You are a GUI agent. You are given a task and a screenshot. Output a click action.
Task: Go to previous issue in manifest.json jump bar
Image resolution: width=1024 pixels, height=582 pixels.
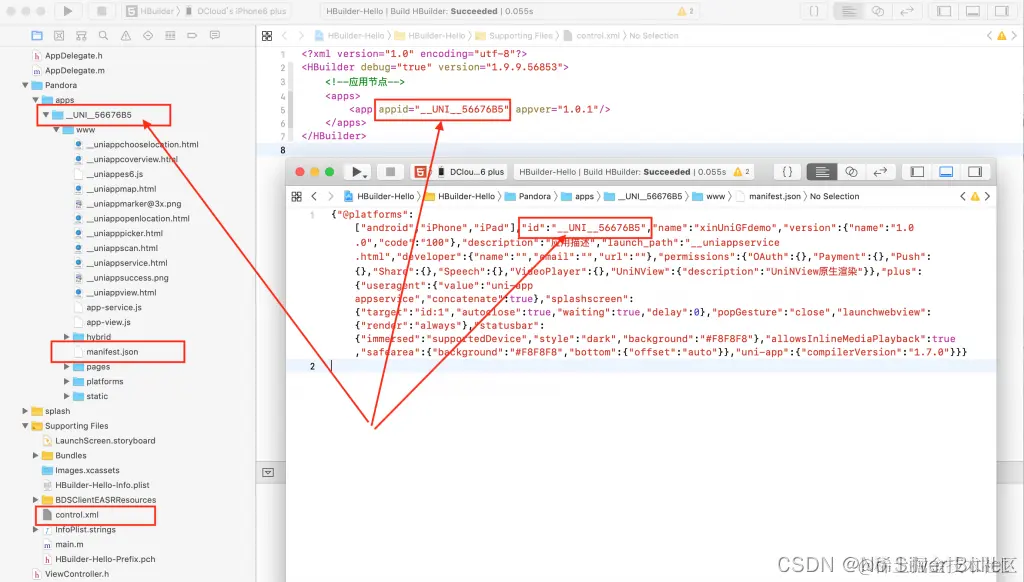click(963, 196)
